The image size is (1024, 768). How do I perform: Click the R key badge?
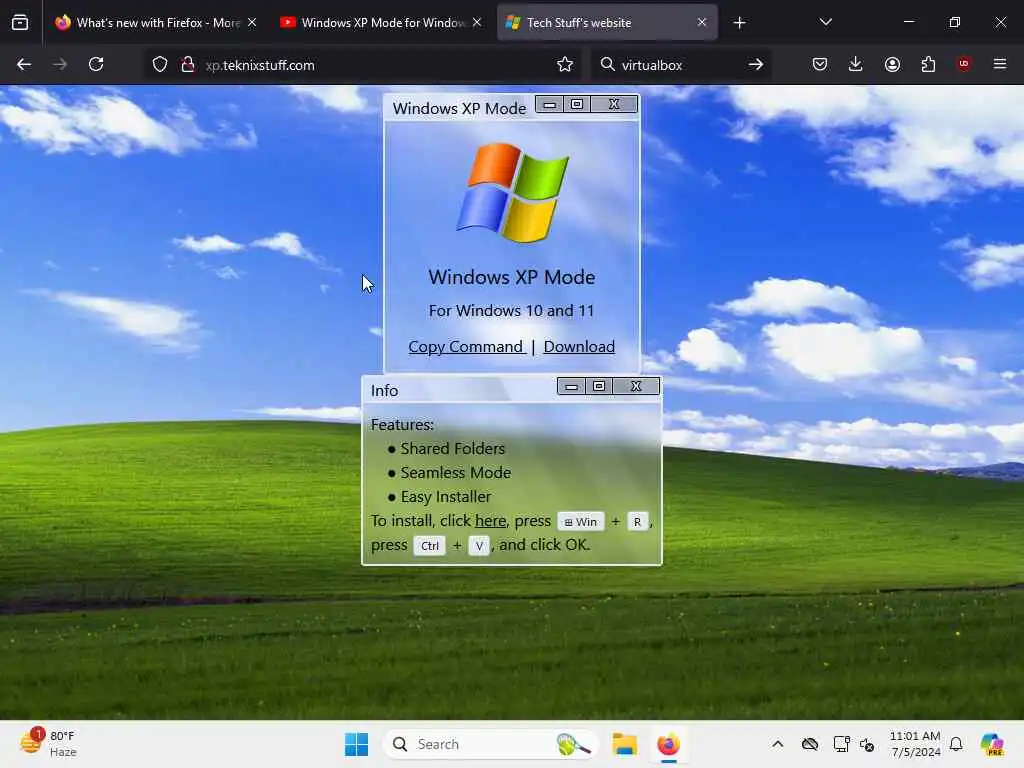(637, 522)
